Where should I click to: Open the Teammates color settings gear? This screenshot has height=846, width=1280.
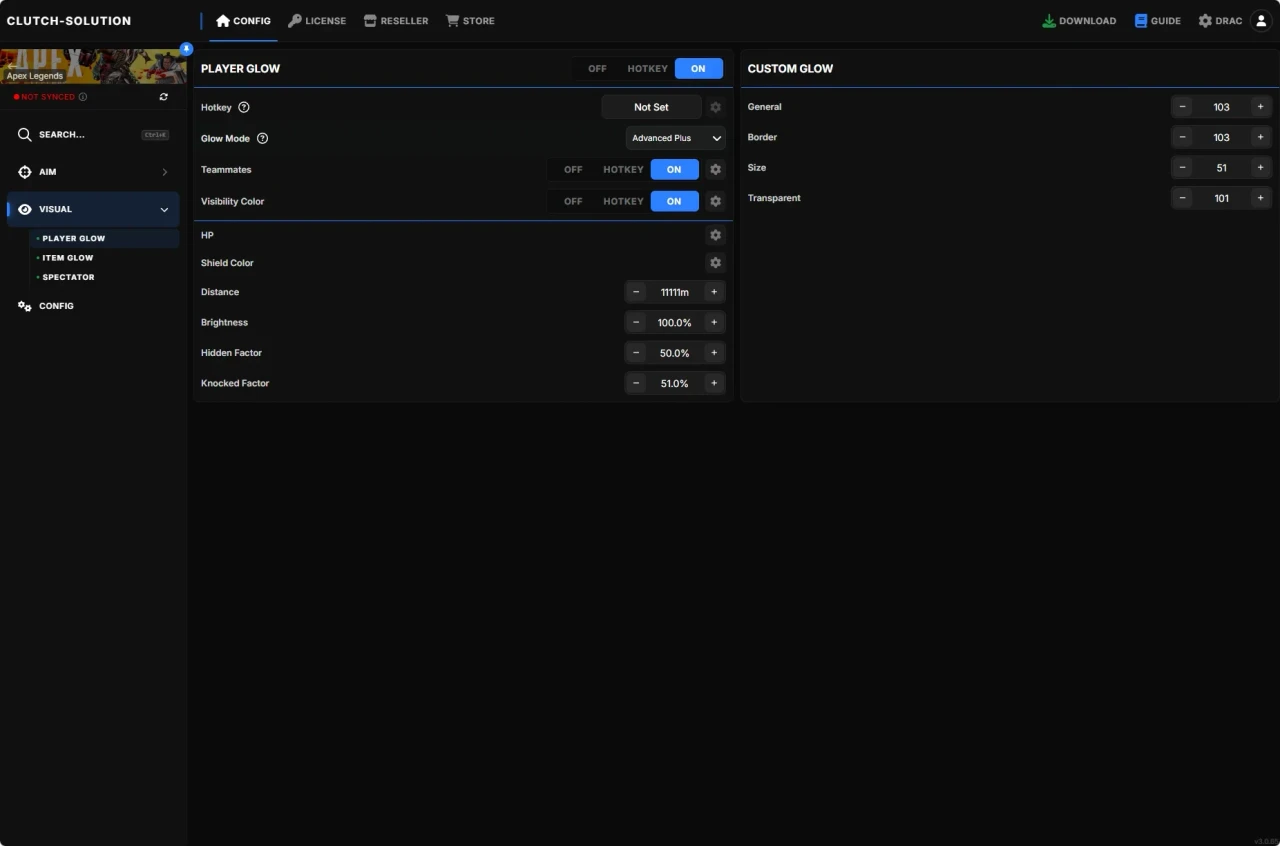715,169
